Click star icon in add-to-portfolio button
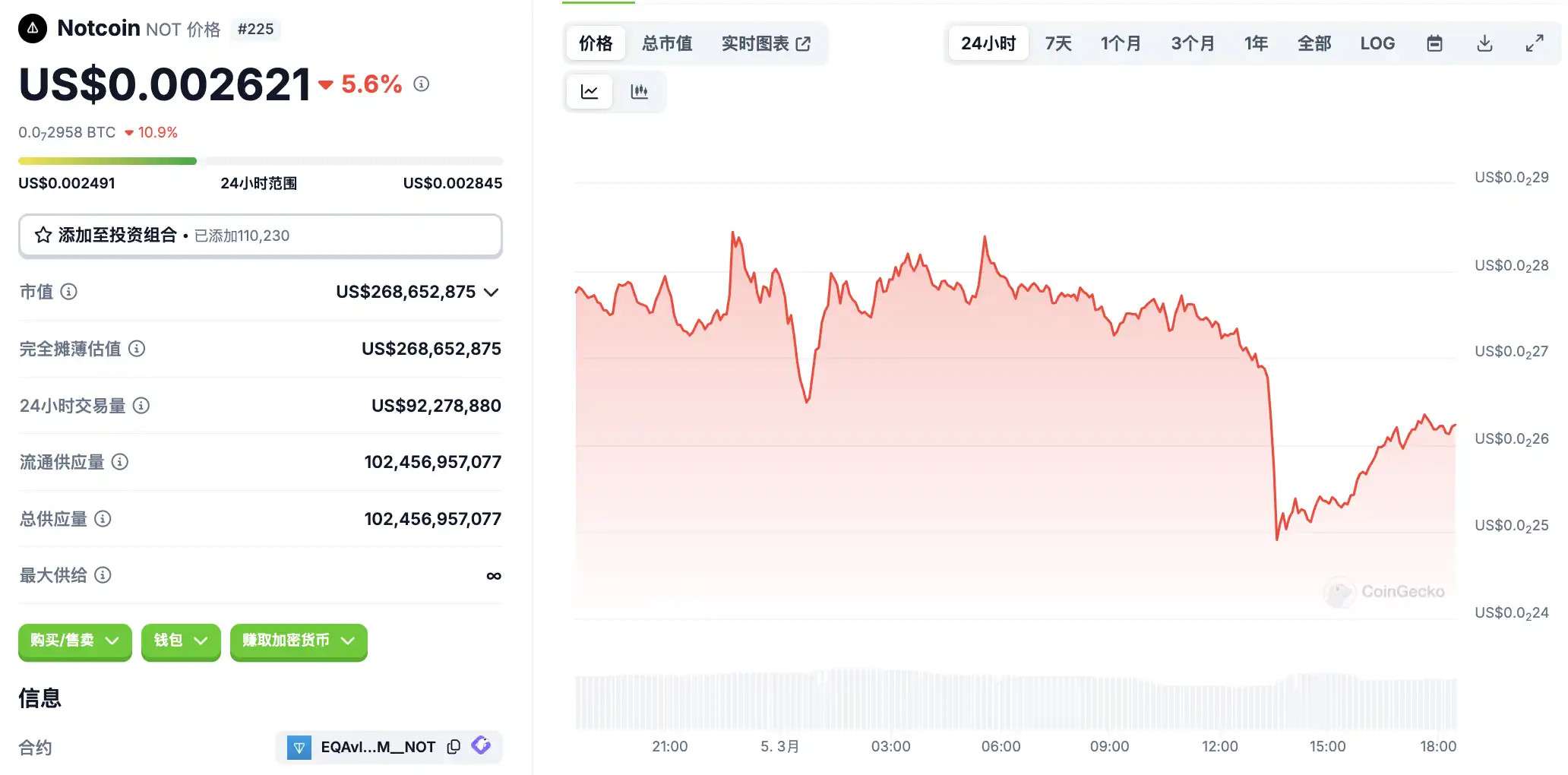Screen dimensions: 1568x775 [x=43, y=236]
